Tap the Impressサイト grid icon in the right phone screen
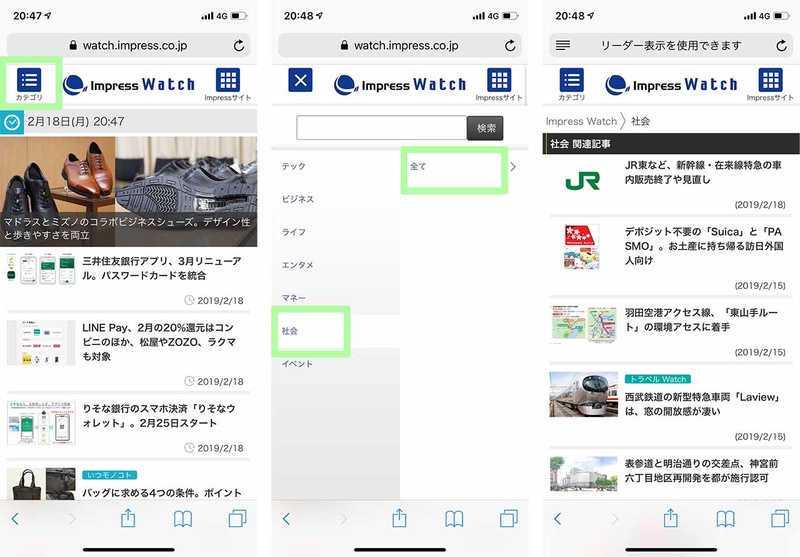Image resolution: width=800 pixels, height=557 pixels. click(770, 84)
